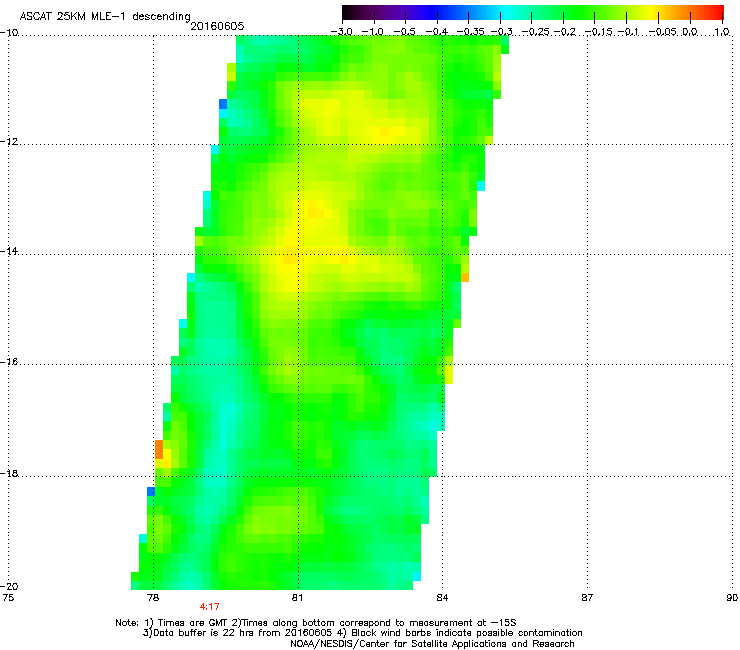
Task: Select the -0.15 color bar label
Action: click(598, 32)
